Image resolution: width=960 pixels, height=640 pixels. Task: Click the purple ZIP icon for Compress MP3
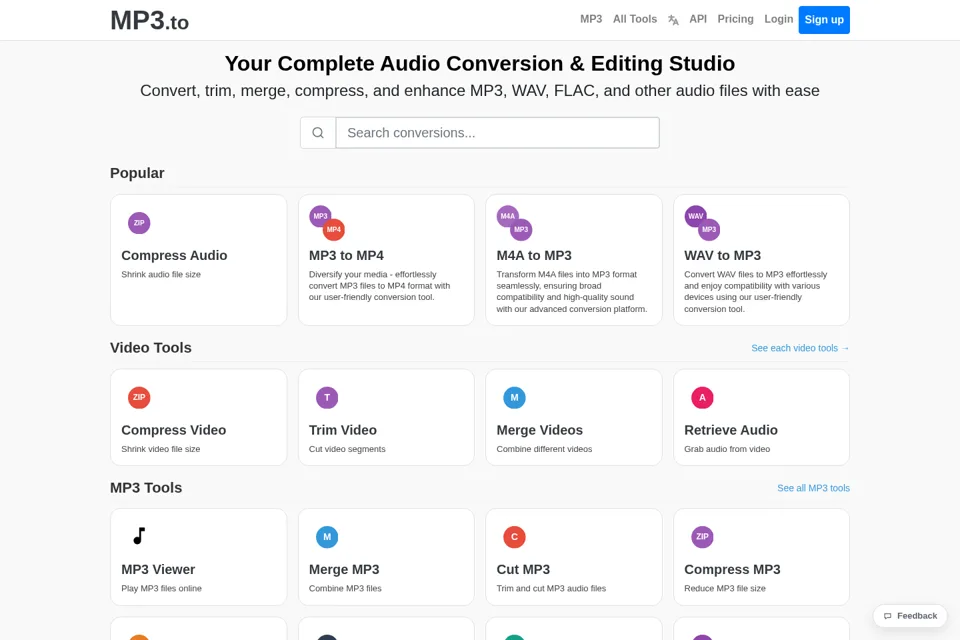pyautogui.click(x=702, y=537)
